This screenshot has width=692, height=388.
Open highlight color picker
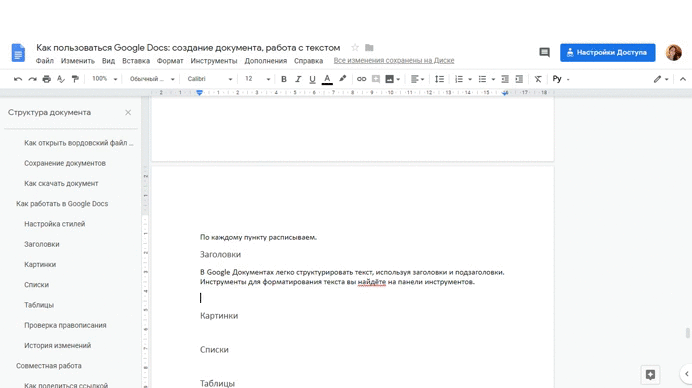pos(342,79)
